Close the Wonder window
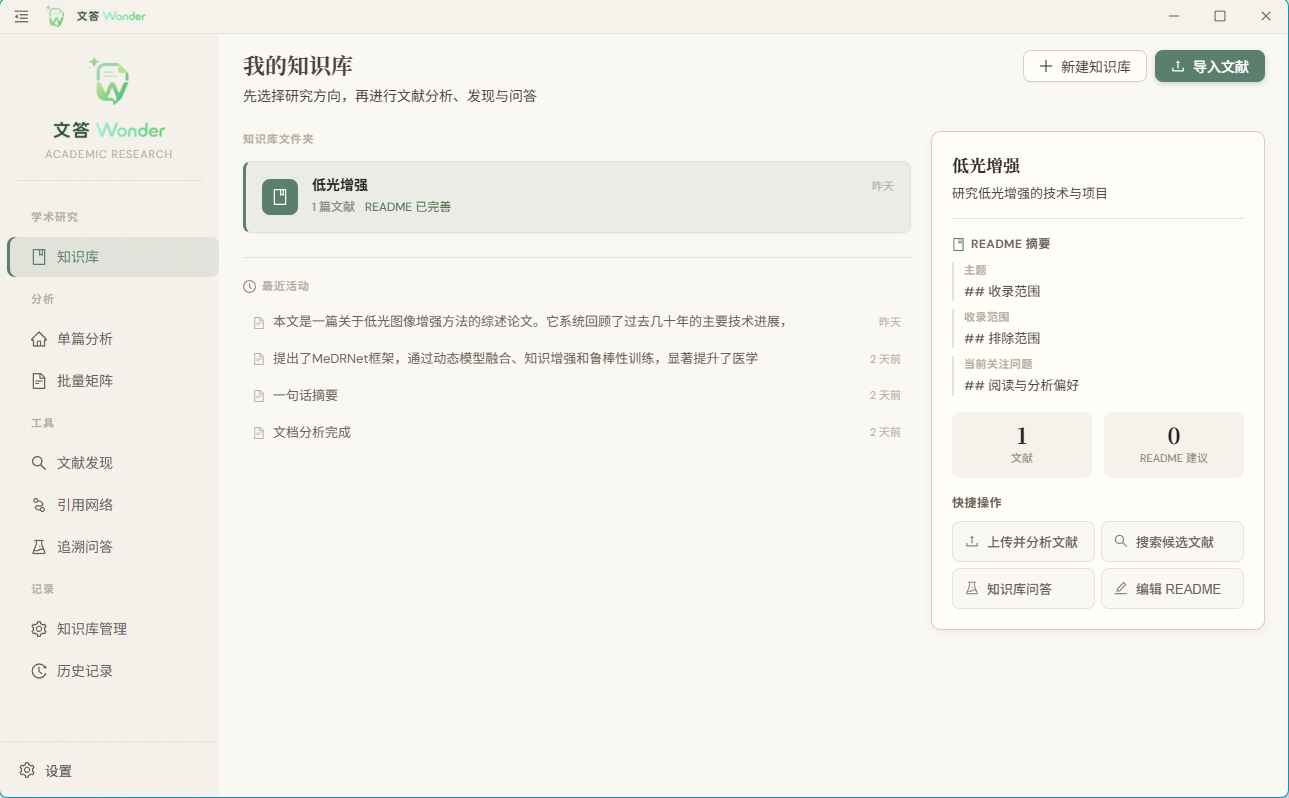Image resolution: width=1289 pixels, height=798 pixels. [1266, 16]
